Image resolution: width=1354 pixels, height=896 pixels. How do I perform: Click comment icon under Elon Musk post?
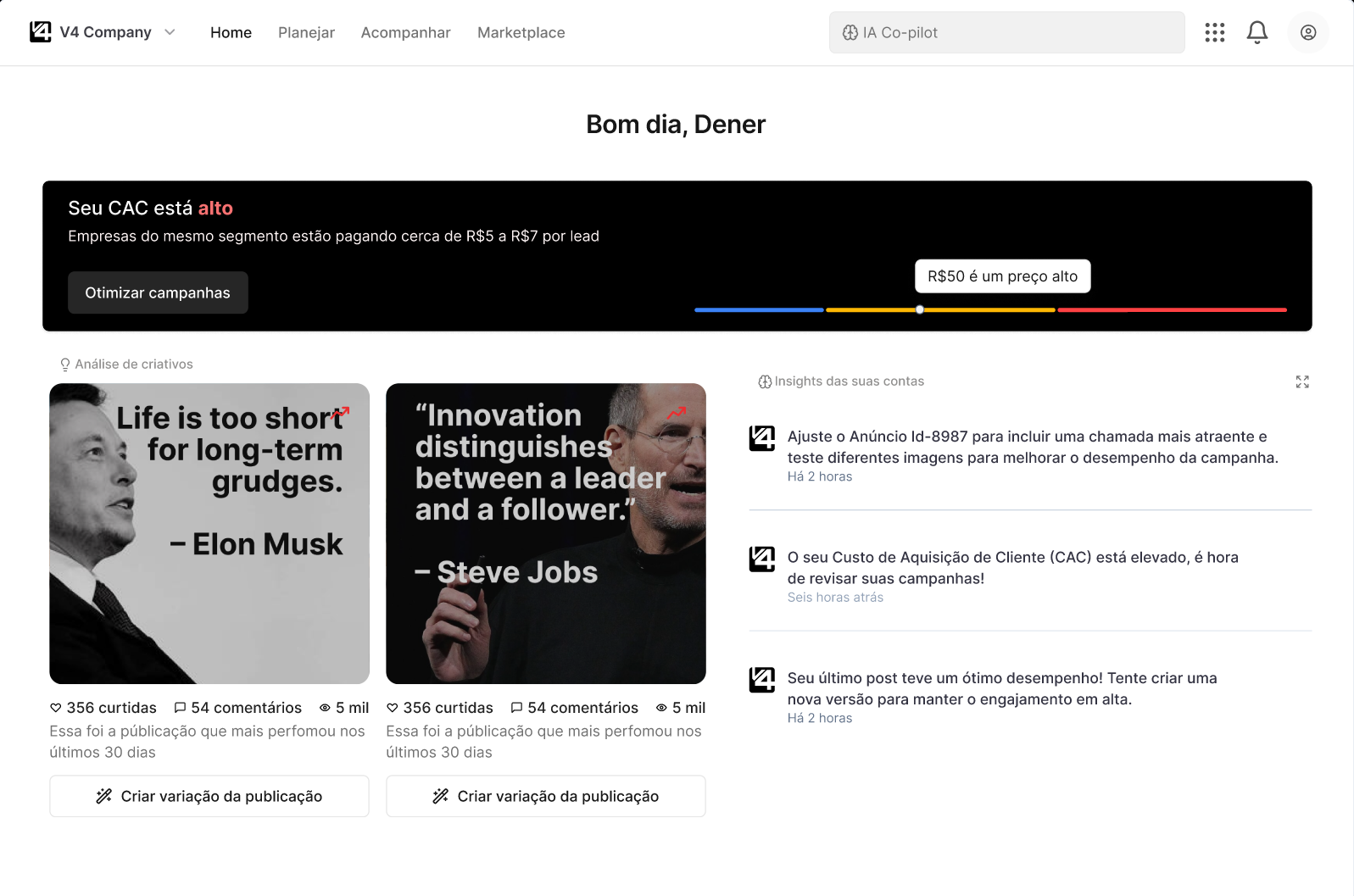click(180, 708)
